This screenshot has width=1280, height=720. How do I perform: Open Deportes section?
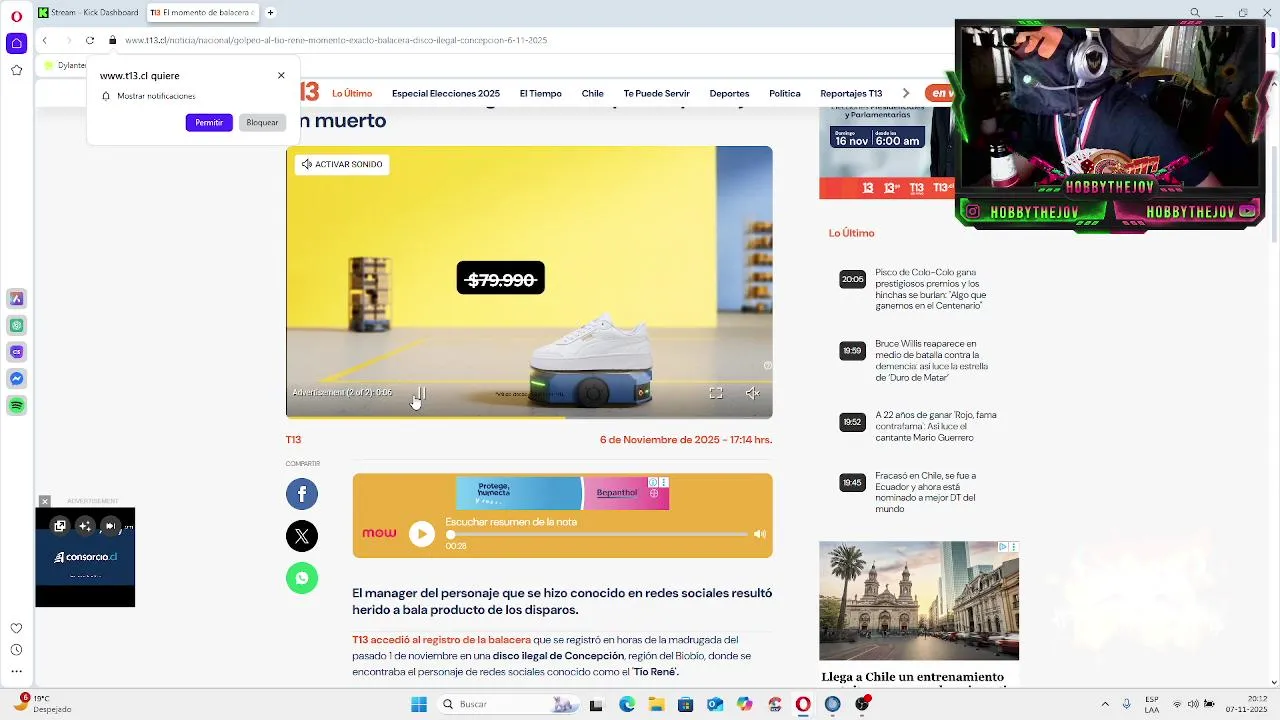[x=729, y=93]
